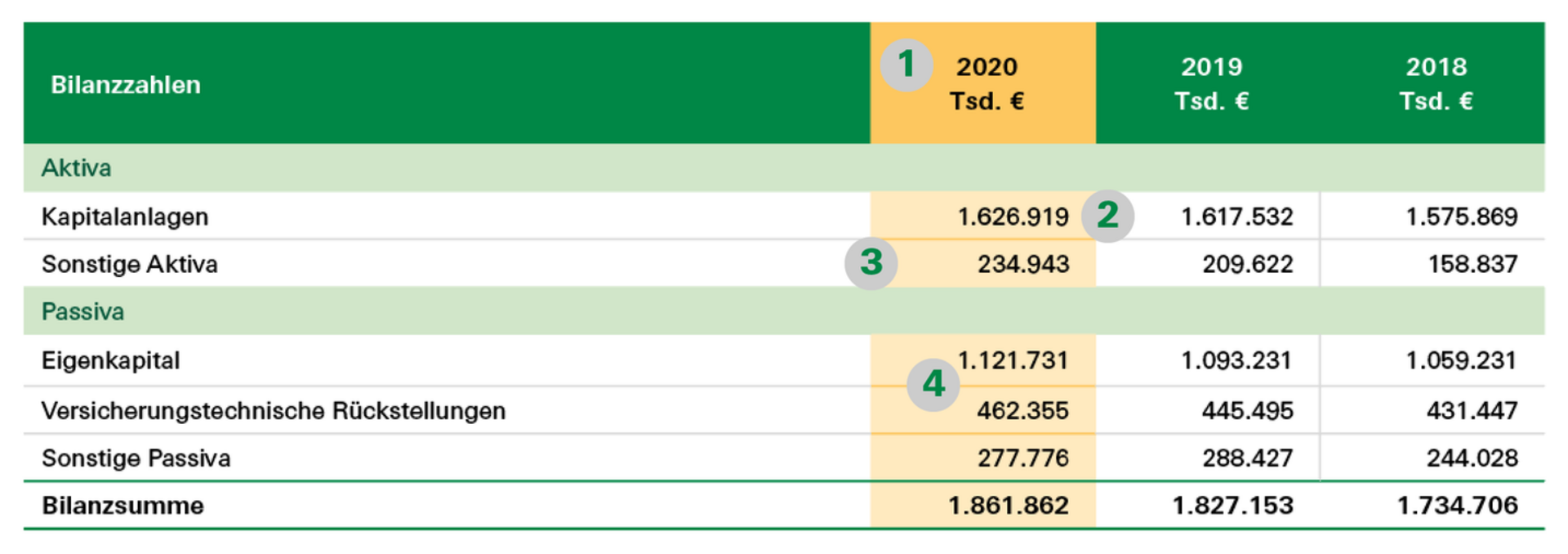The width and height of the screenshot is (1568, 554).
Task: Select the circled number 4 annotation
Action: 933,384
